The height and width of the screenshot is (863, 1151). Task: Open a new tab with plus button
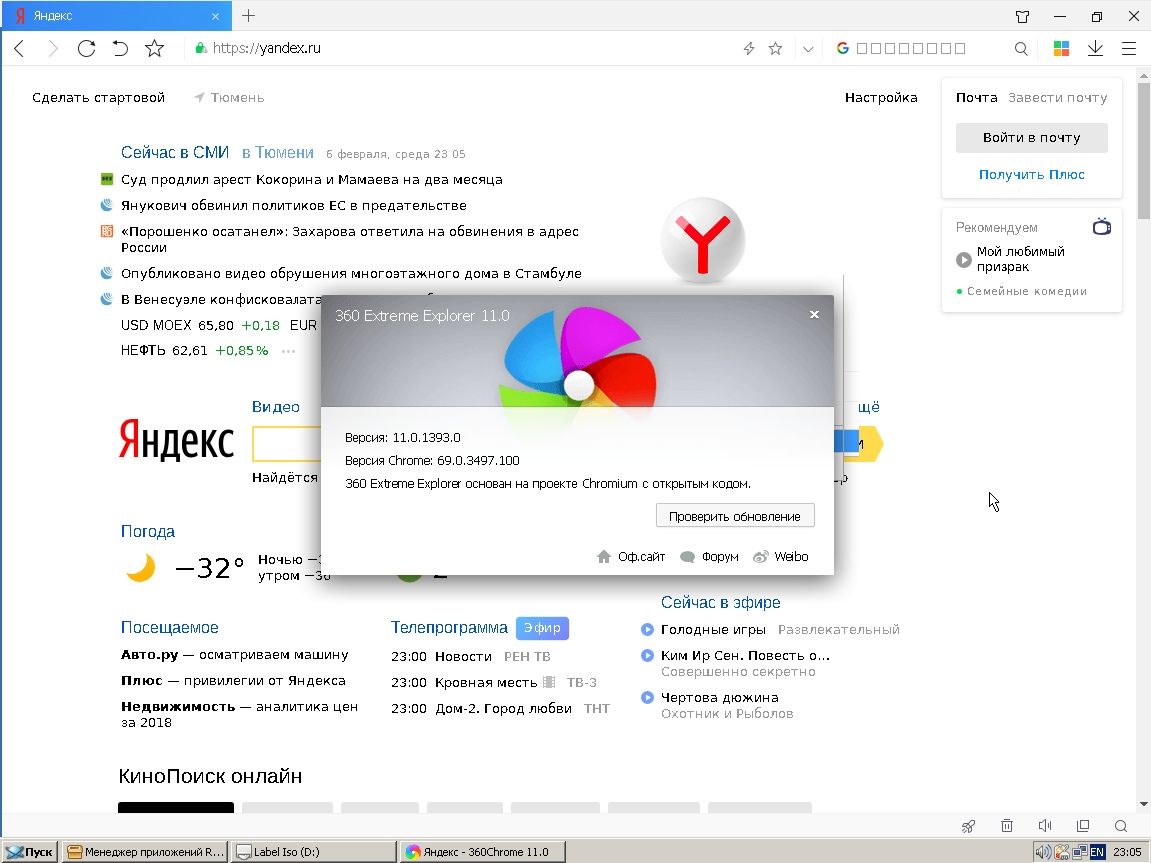249,15
